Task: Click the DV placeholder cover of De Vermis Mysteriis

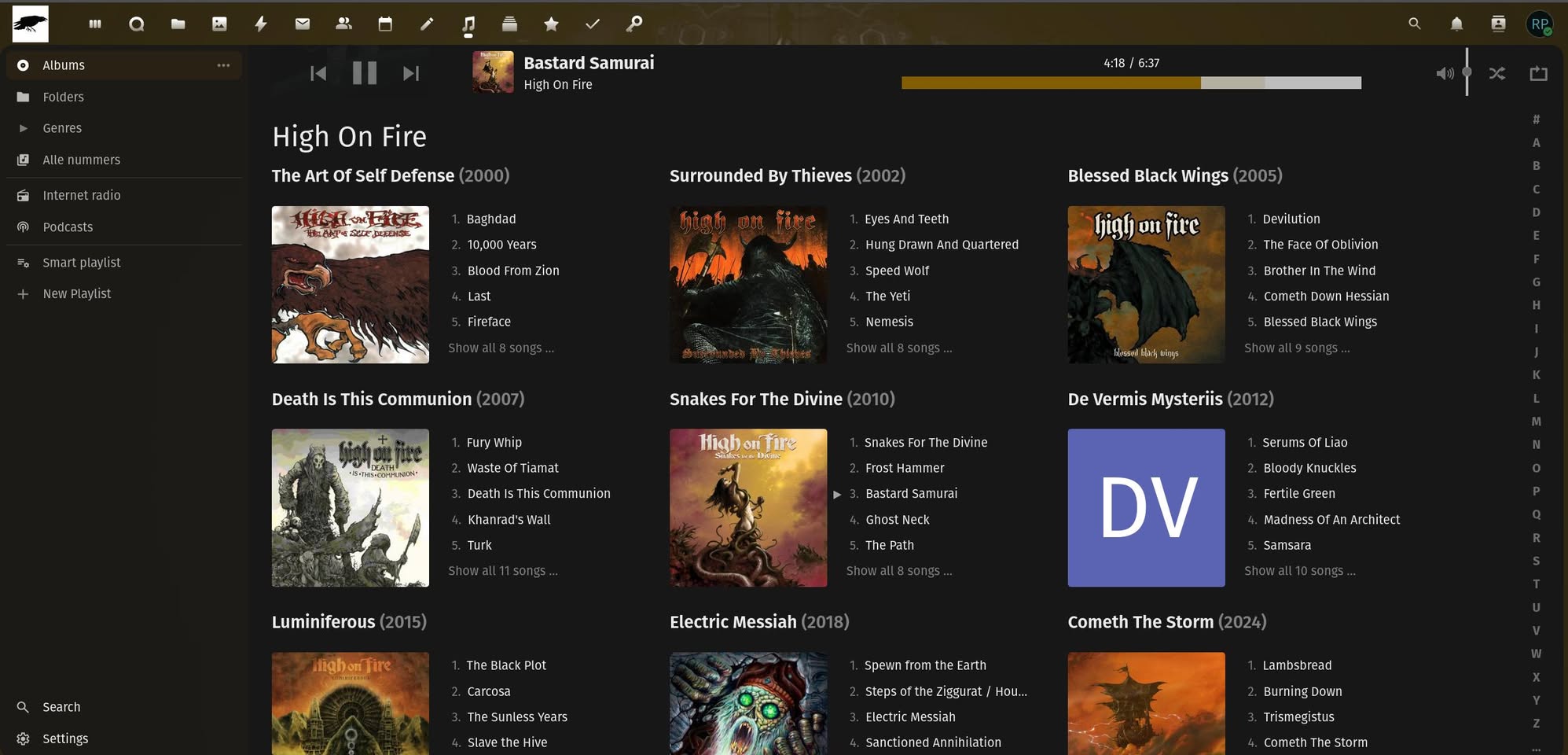Action: (1146, 507)
